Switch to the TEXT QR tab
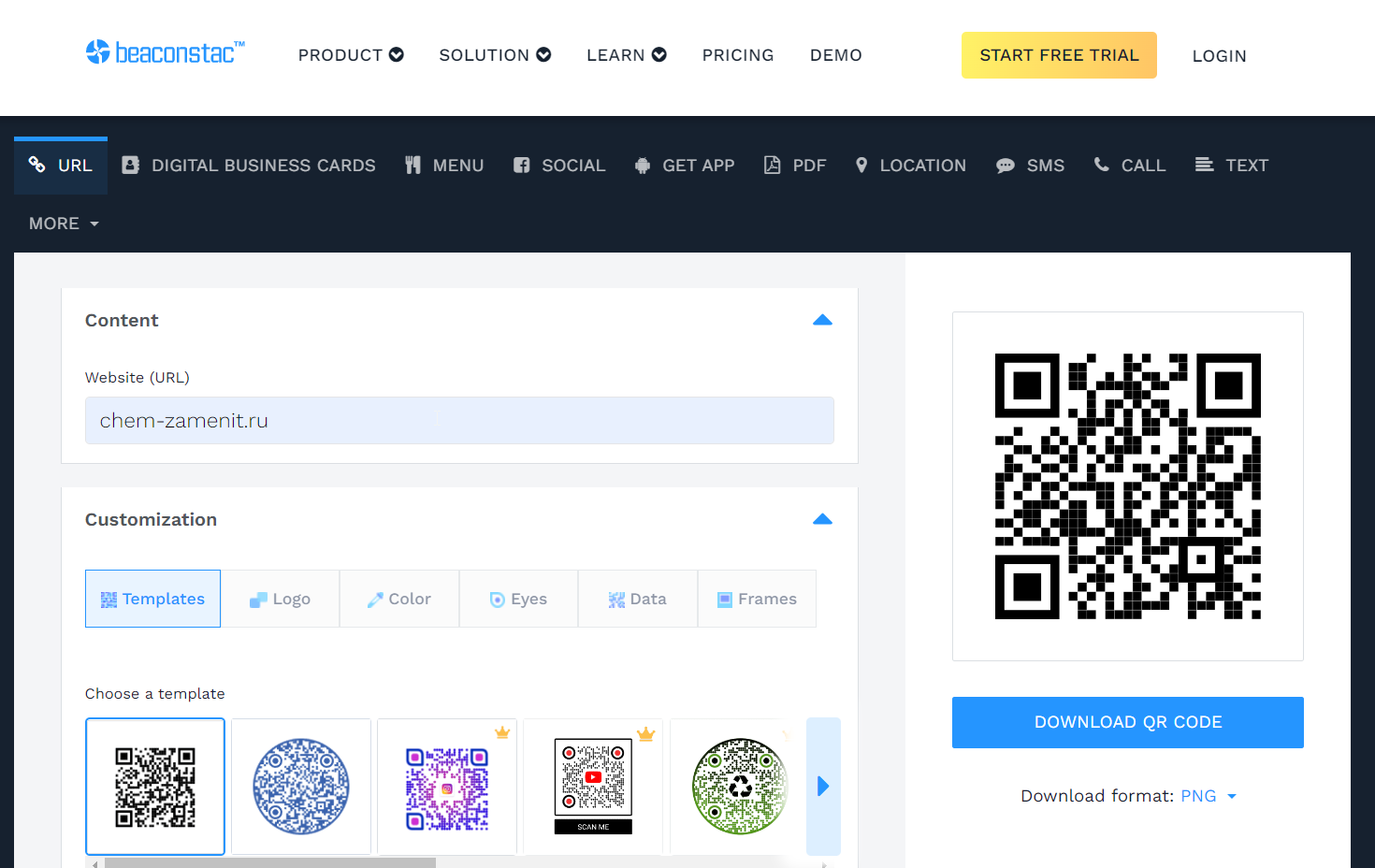1375x868 pixels. pos(1232,166)
